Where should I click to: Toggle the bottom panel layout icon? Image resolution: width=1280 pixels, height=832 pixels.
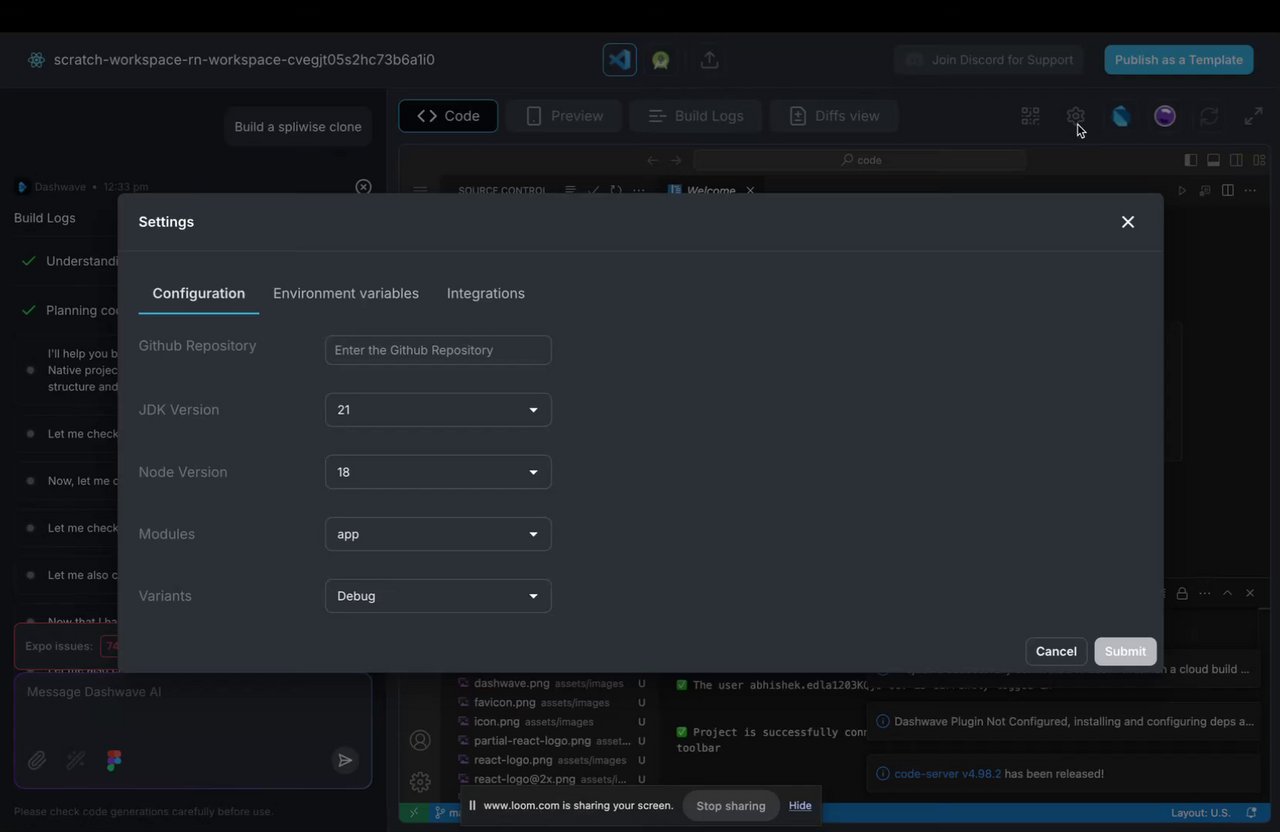[x=1213, y=160]
